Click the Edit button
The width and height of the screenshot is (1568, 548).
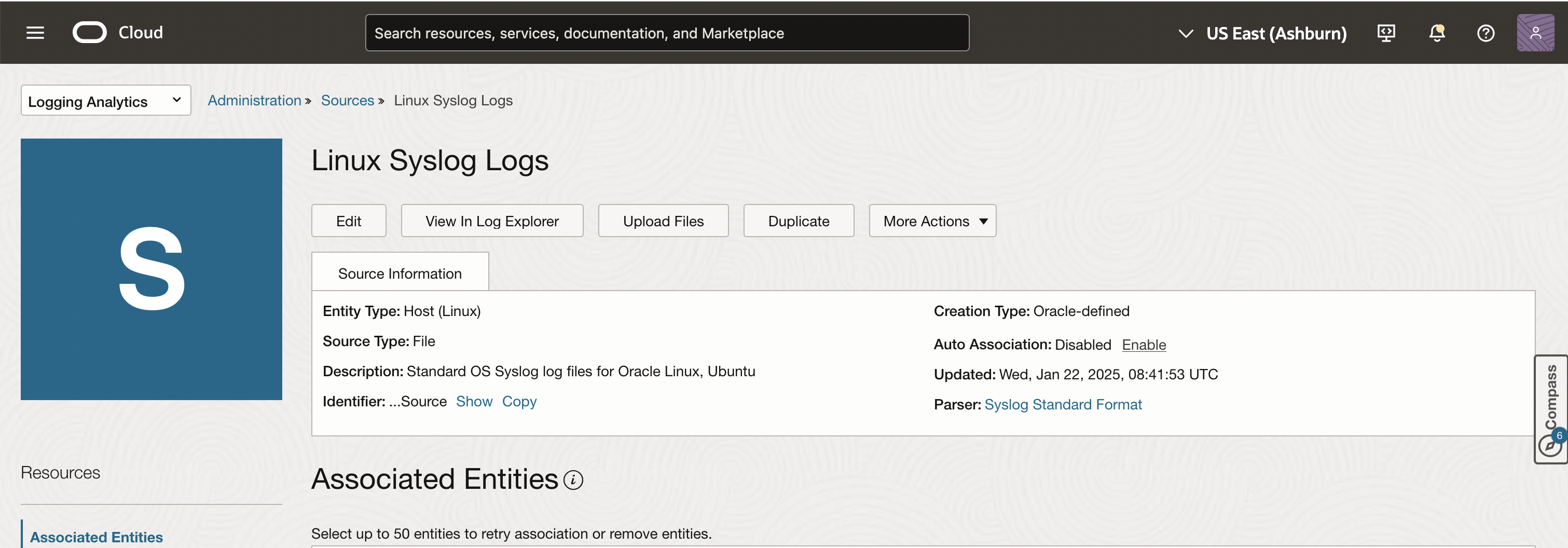(348, 221)
